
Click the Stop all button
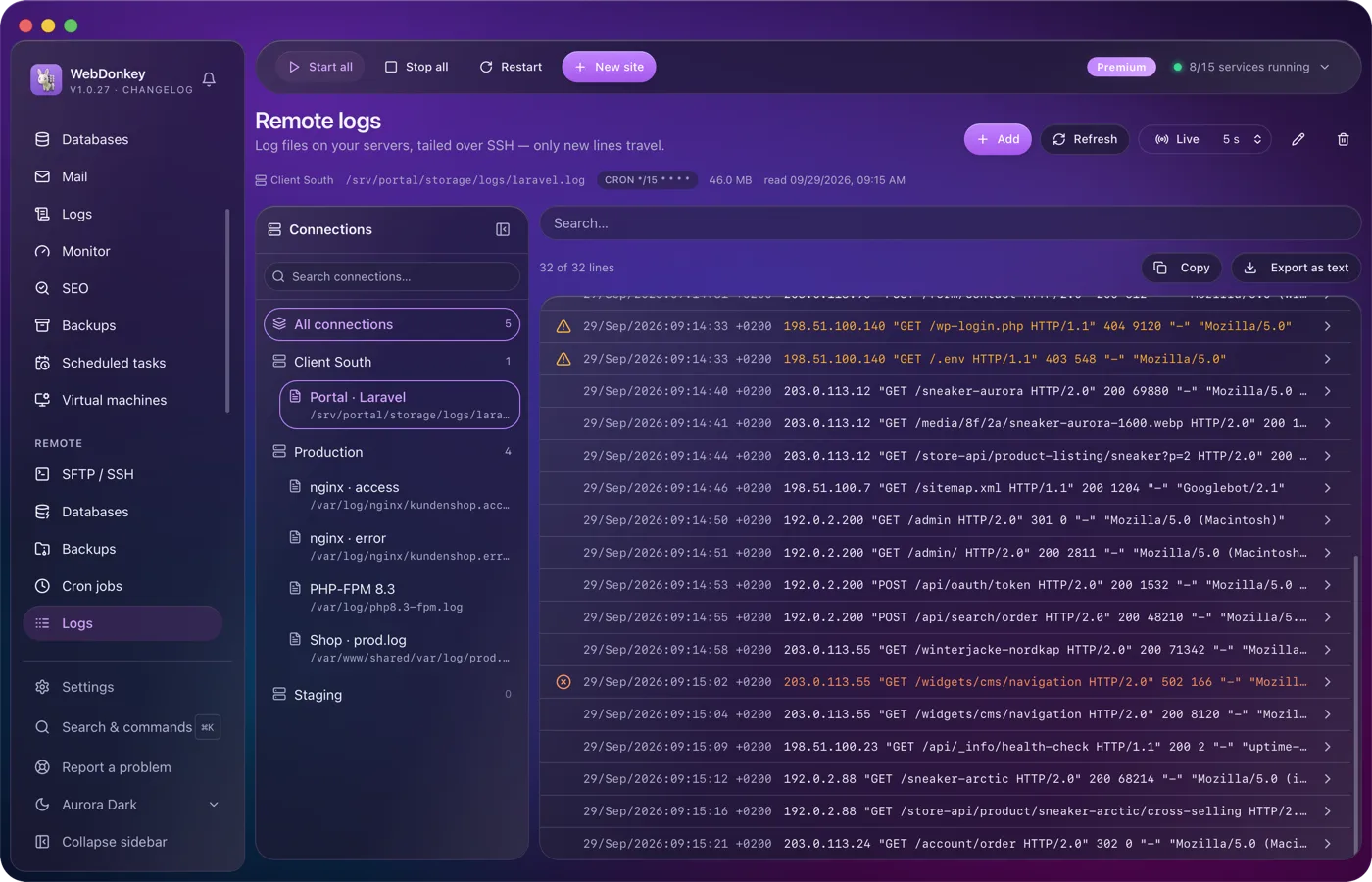(416, 67)
